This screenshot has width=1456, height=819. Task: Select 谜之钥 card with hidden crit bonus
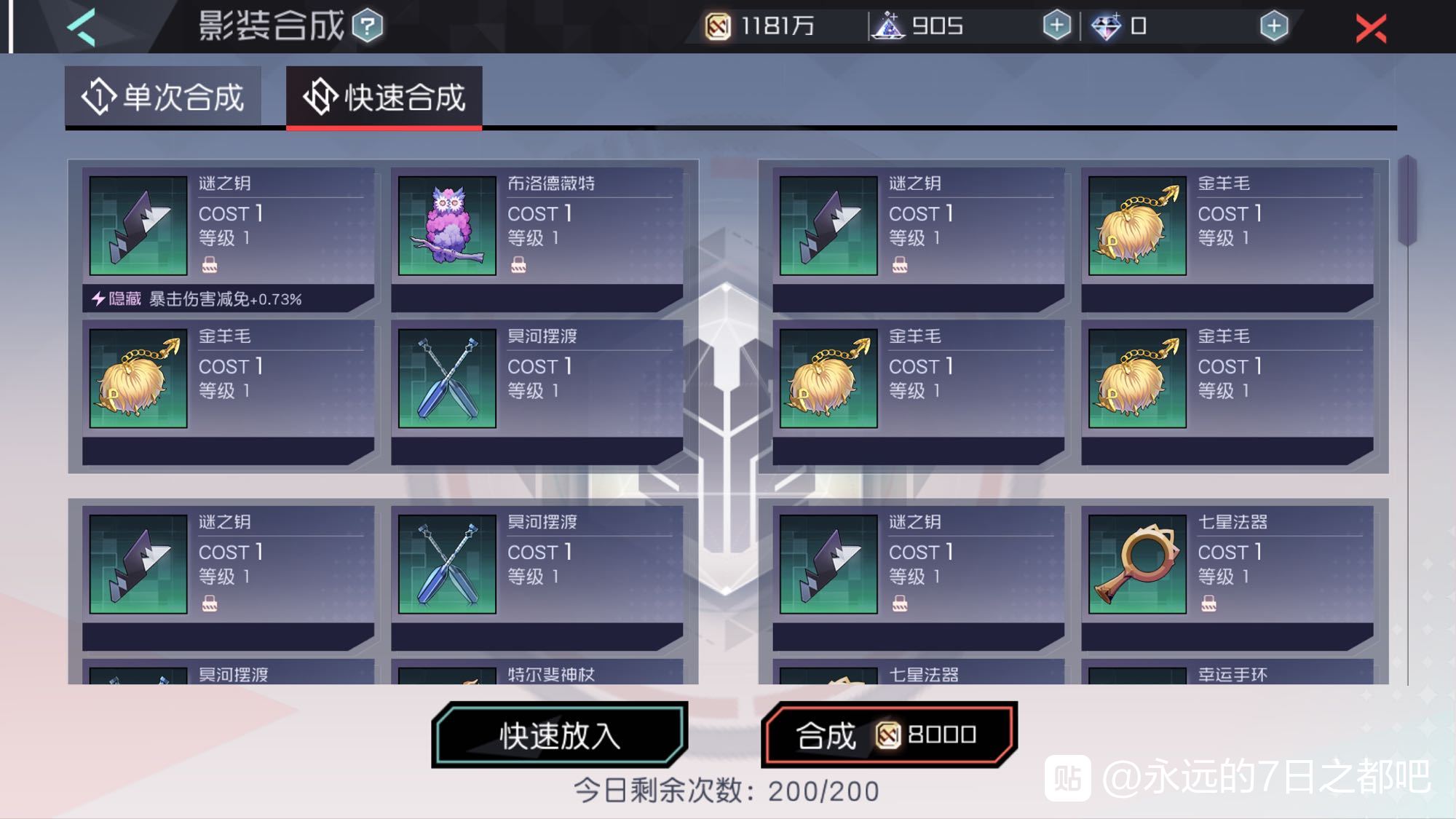click(x=228, y=240)
